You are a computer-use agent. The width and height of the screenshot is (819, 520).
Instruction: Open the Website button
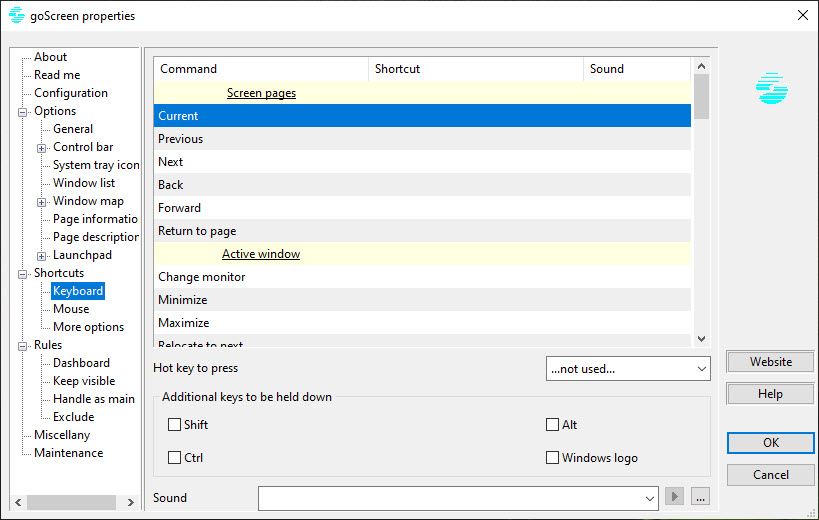point(770,362)
